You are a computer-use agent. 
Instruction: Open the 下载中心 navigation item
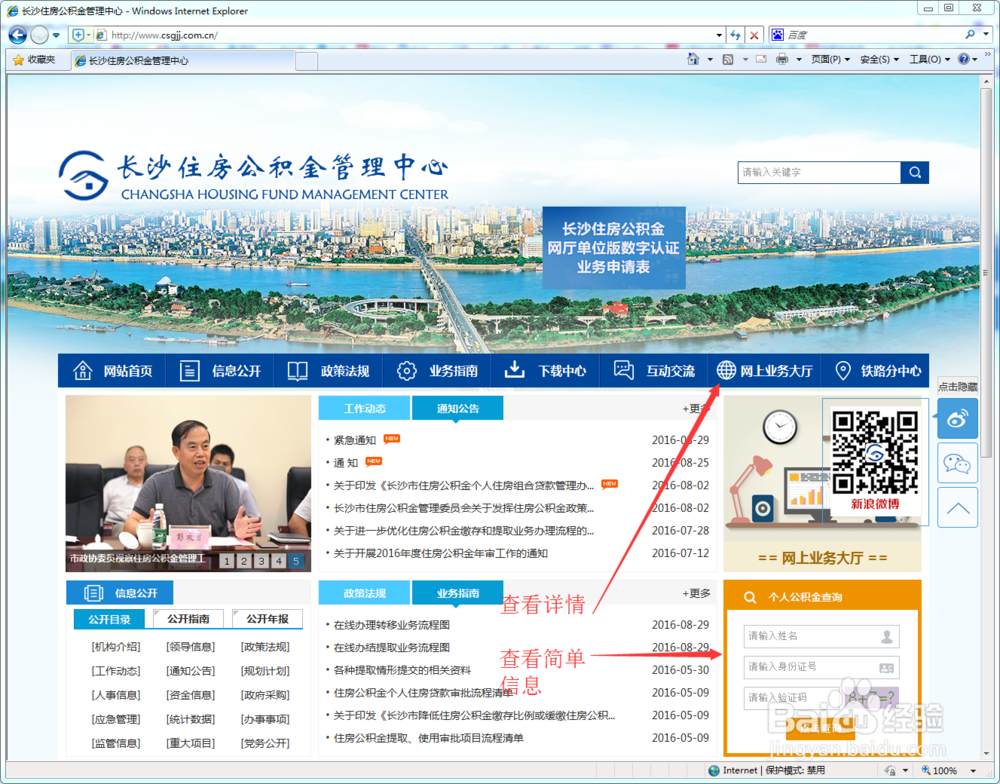click(x=545, y=371)
